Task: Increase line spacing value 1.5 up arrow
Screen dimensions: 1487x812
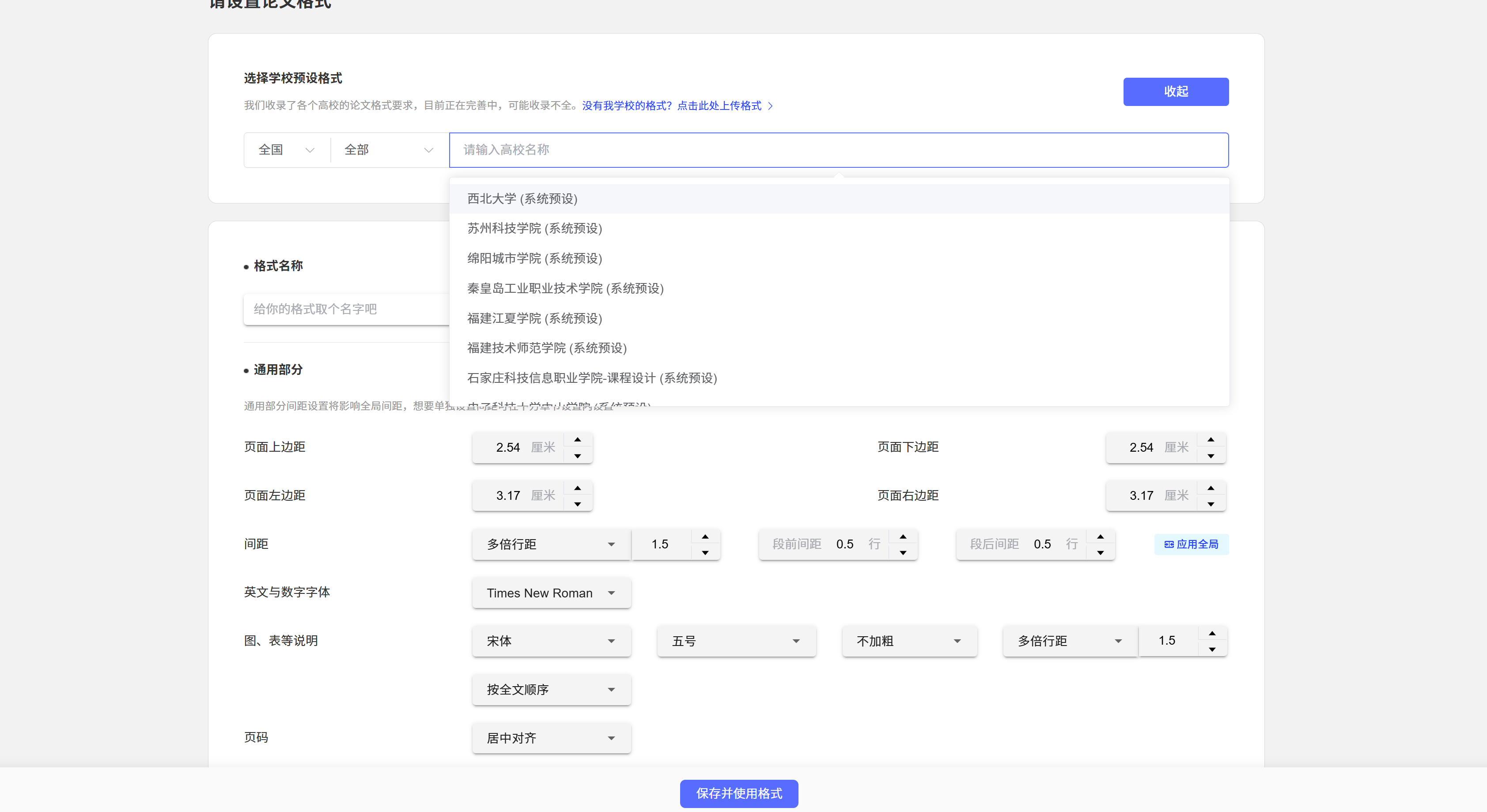Action: (705, 537)
